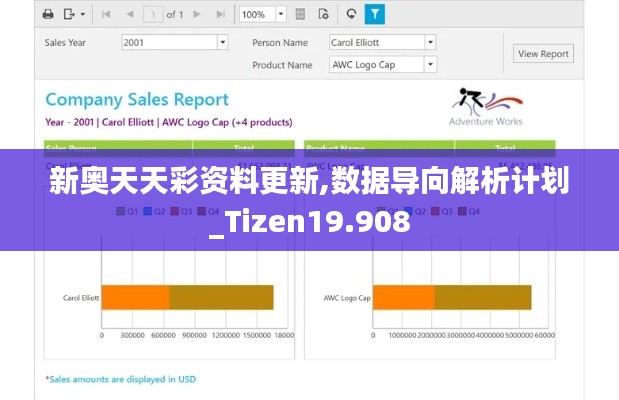Image resolution: width=619 pixels, height=400 pixels.
Task: Click the Sales amounts displayed in USD note
Action: [120, 379]
